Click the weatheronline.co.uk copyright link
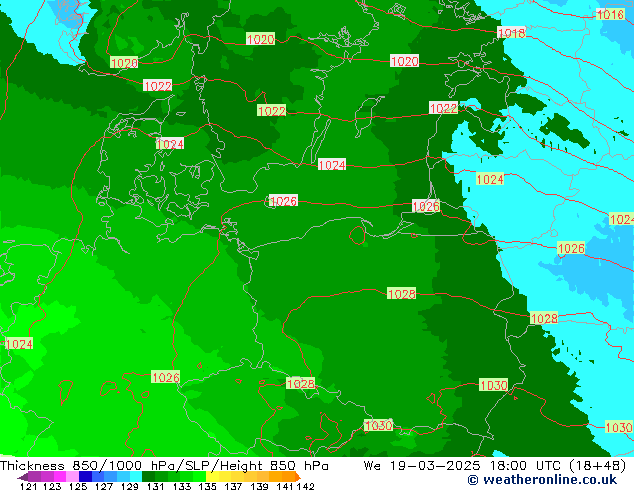 click(x=542, y=480)
